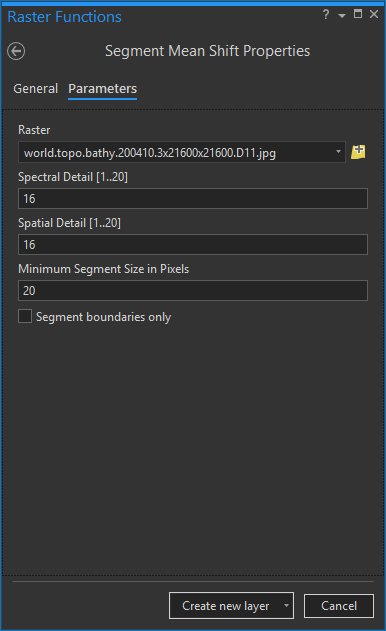
Task: Browse for a raster with the folder icon
Action: click(x=358, y=152)
